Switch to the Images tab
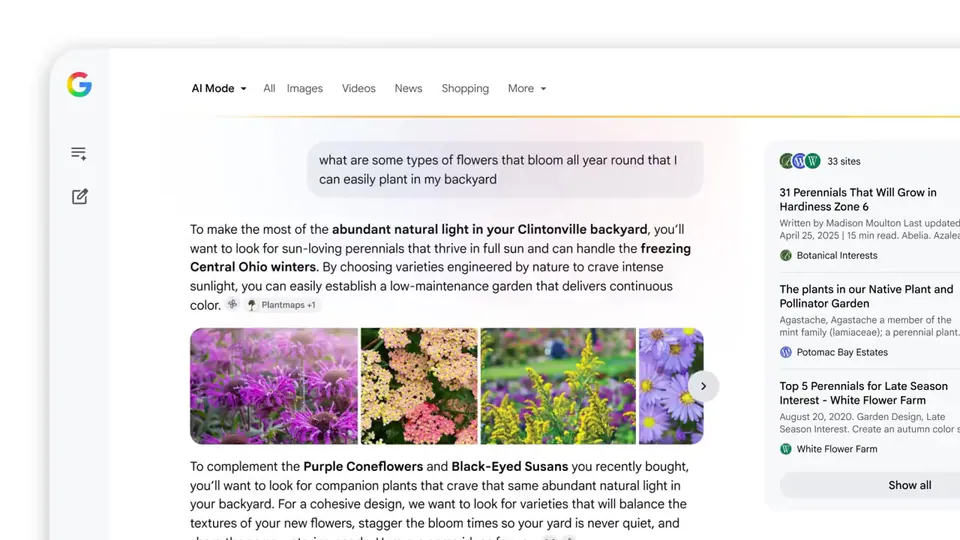The height and width of the screenshot is (540, 960). click(x=304, y=88)
